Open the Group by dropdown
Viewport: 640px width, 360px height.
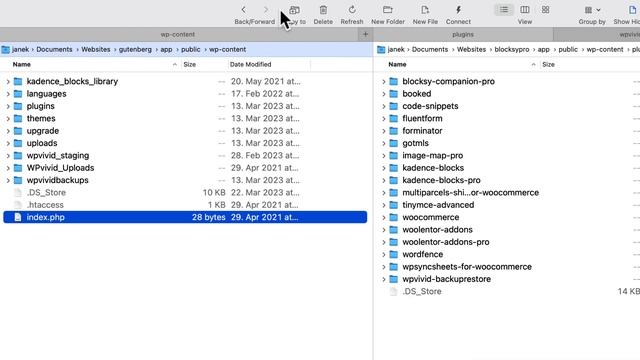592,10
